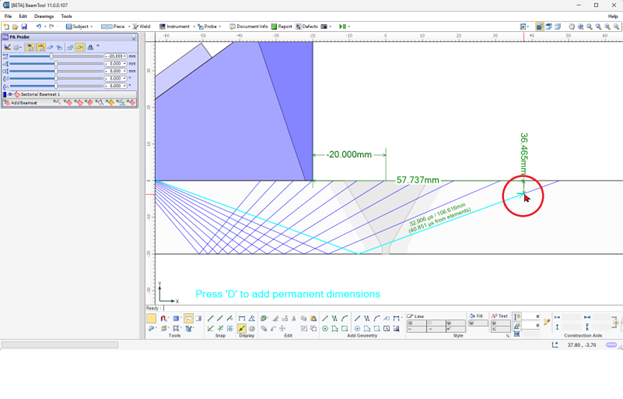
Task: Click the top offset slider handle in PA Probe panel
Action: click(x=51, y=56)
